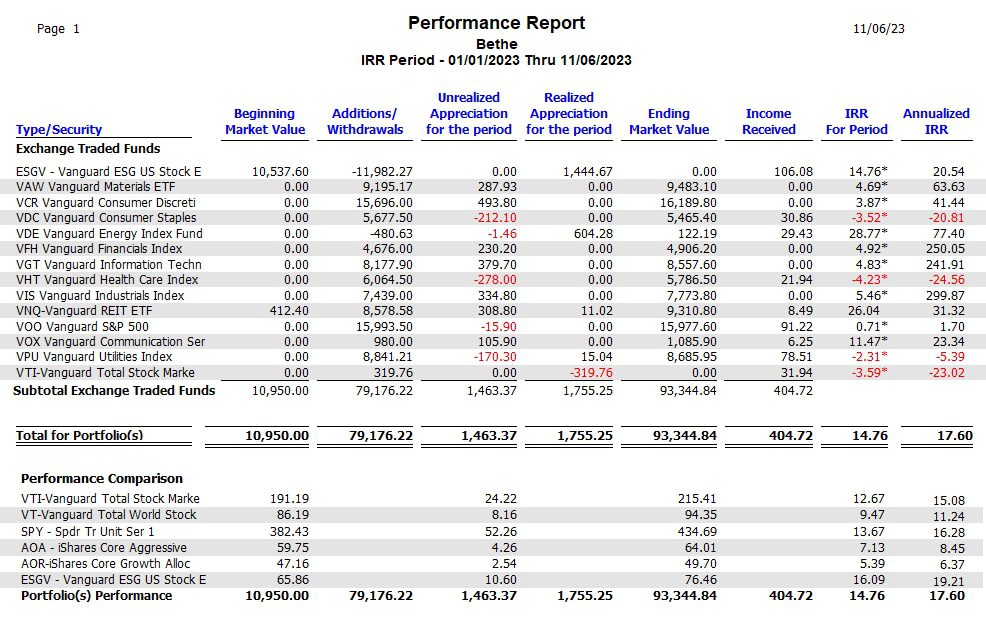This screenshot has width=986, height=617.
Task: Select the VOX Vanguard Communication Ser row
Action: [493, 342]
